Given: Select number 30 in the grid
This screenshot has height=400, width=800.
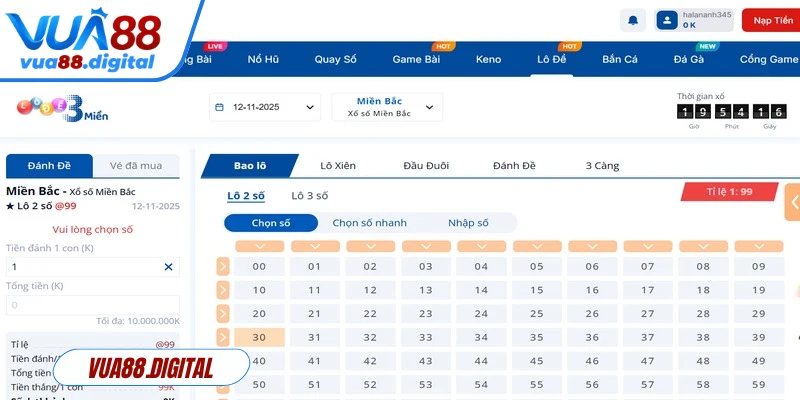Looking at the screenshot, I should [259, 338].
